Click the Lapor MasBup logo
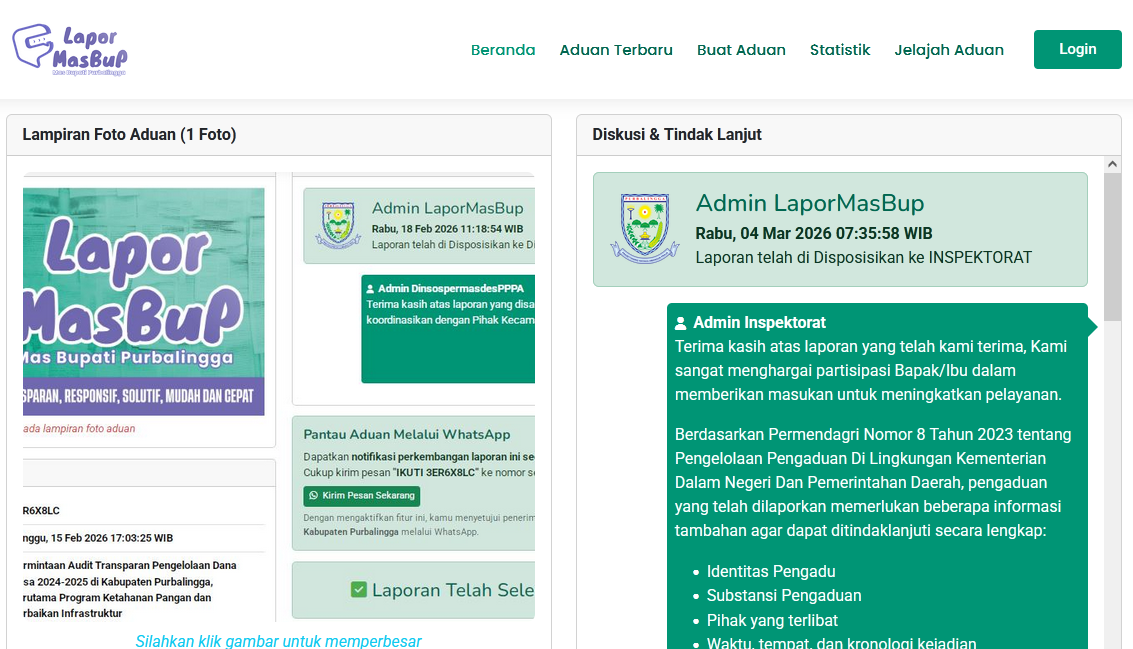Screen dimensions: 1133x649 pos(70,50)
